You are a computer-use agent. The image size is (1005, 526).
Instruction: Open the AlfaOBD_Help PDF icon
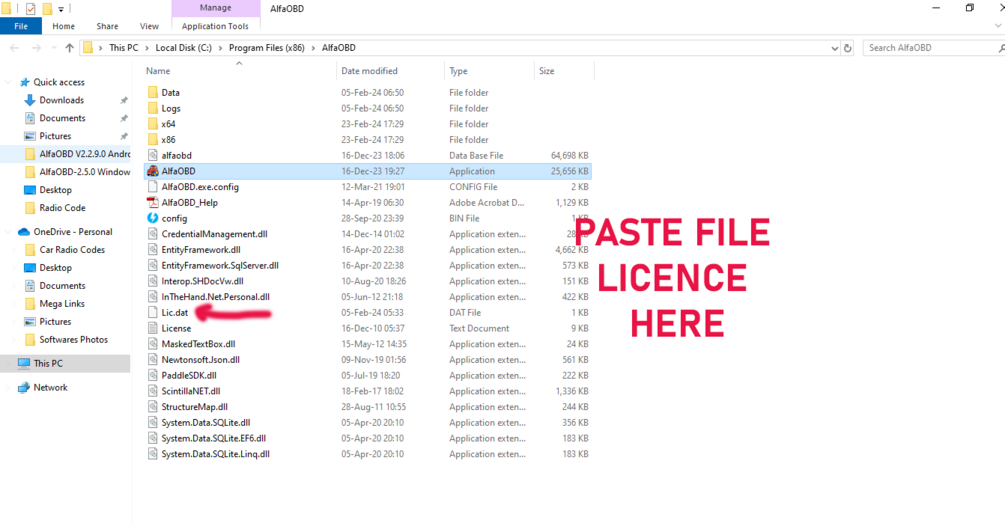pos(153,202)
